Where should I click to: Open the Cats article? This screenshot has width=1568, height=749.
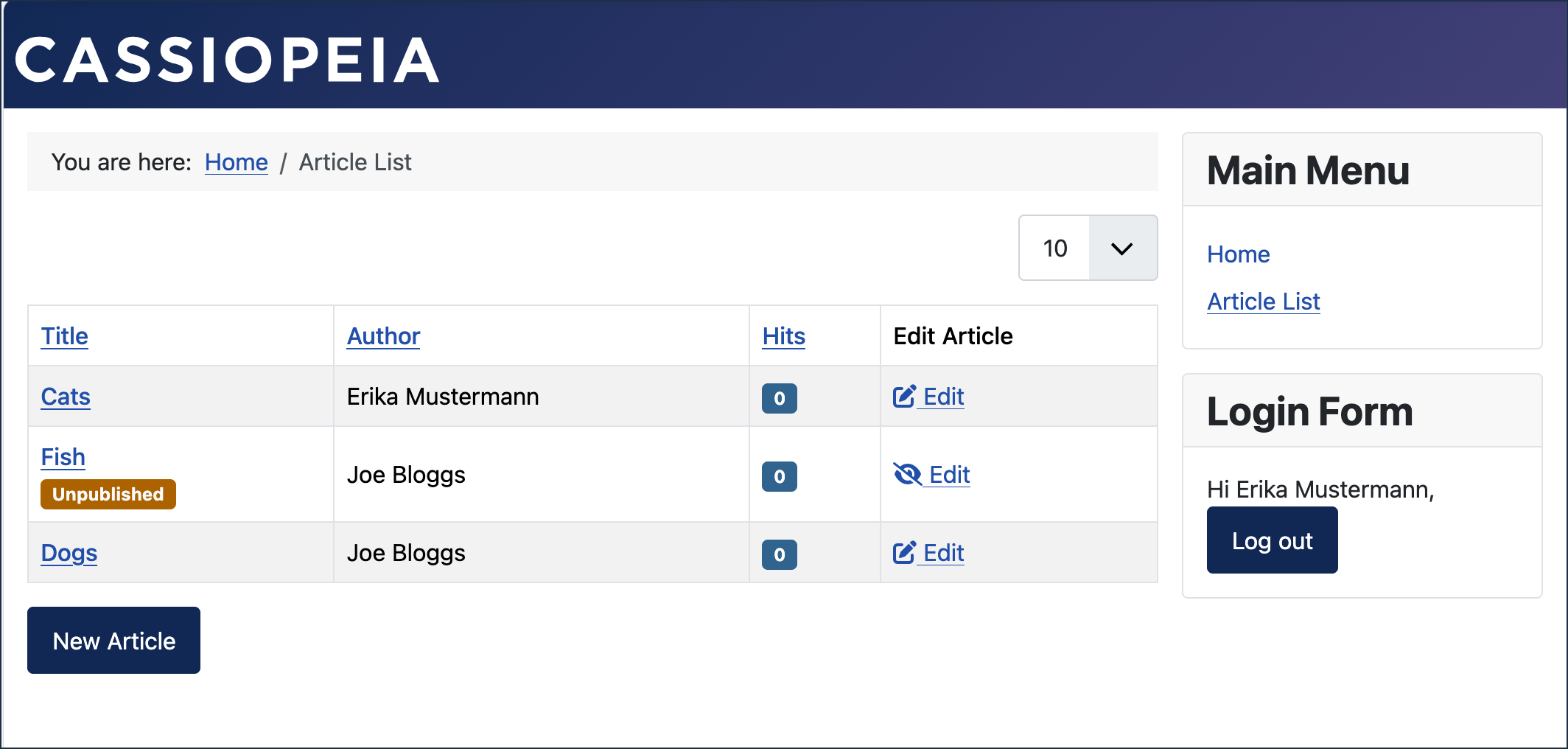[66, 397]
